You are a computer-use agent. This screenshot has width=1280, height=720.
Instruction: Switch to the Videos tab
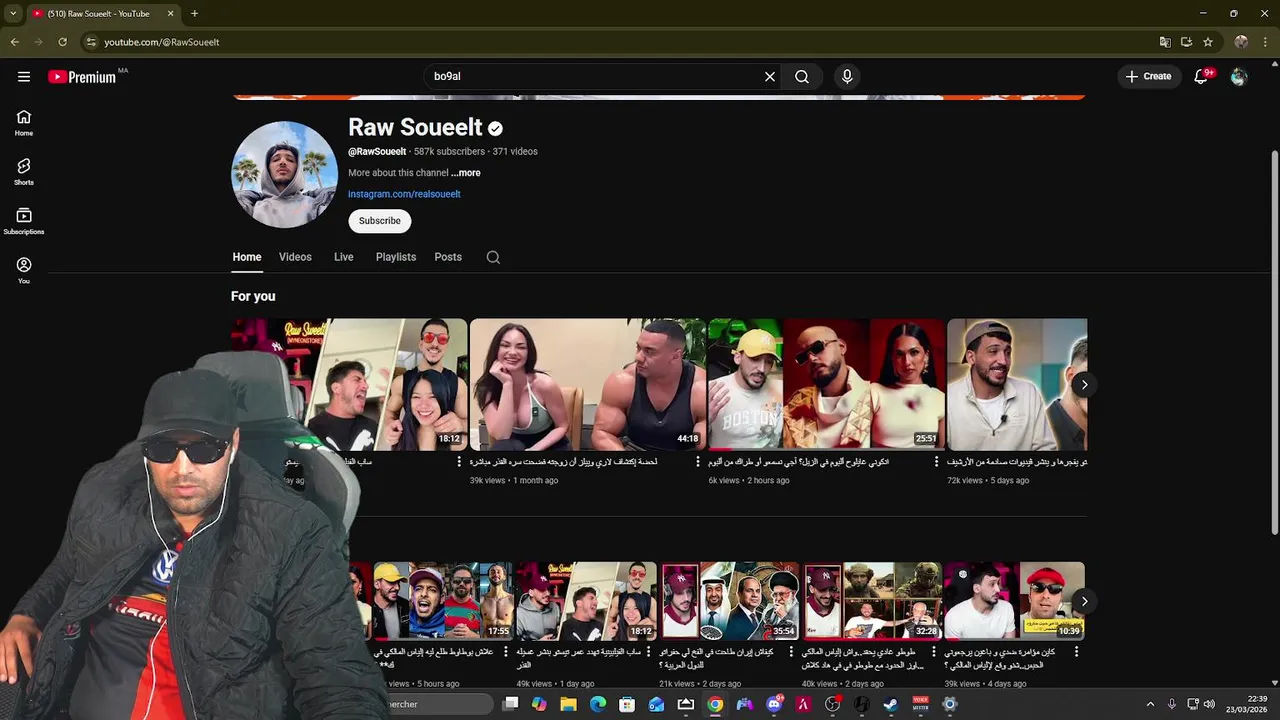[x=295, y=257]
